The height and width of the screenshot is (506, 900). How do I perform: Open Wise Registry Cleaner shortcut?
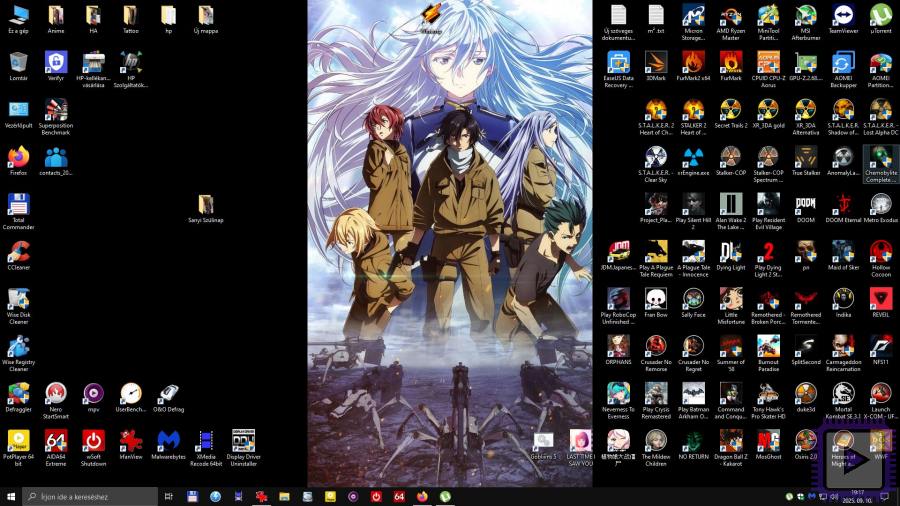(18, 354)
